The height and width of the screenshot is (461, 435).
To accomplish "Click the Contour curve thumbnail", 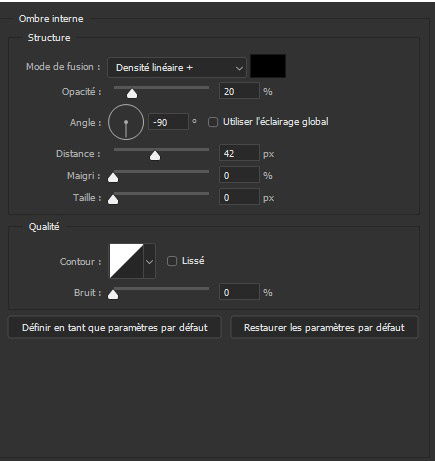I will (126, 261).
